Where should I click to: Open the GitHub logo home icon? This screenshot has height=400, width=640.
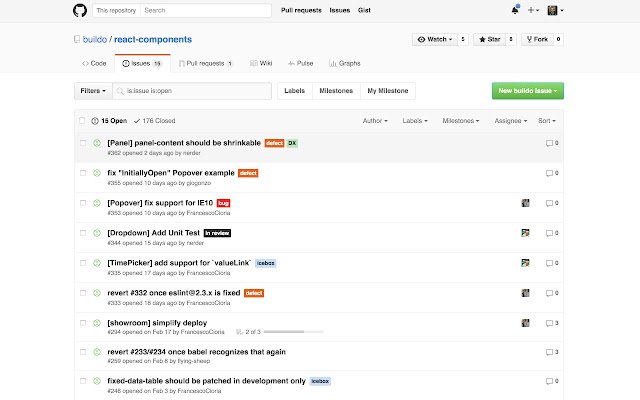(x=80, y=10)
